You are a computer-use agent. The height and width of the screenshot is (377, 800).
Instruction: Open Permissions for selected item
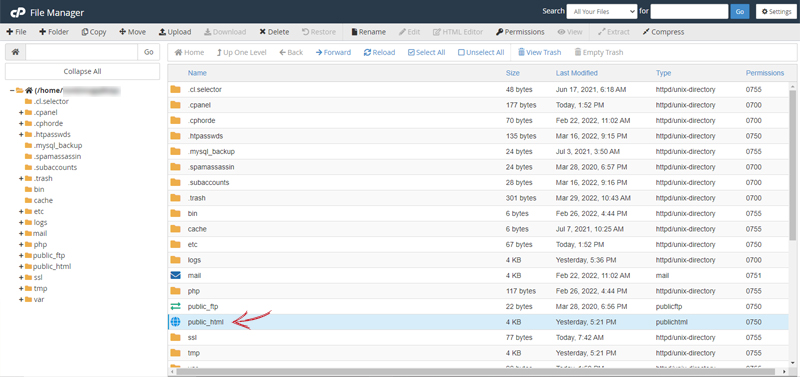[520, 32]
